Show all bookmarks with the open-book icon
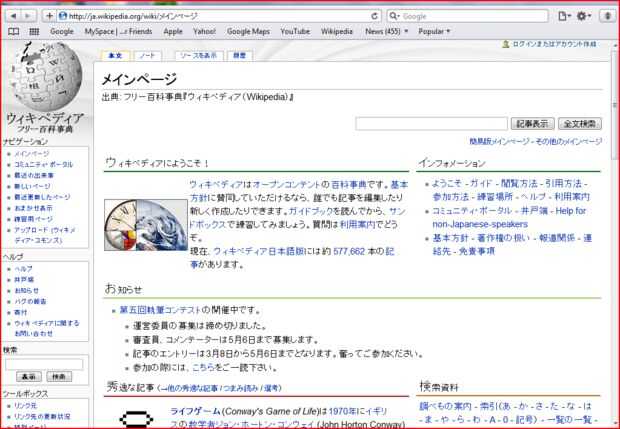 [x=14, y=32]
